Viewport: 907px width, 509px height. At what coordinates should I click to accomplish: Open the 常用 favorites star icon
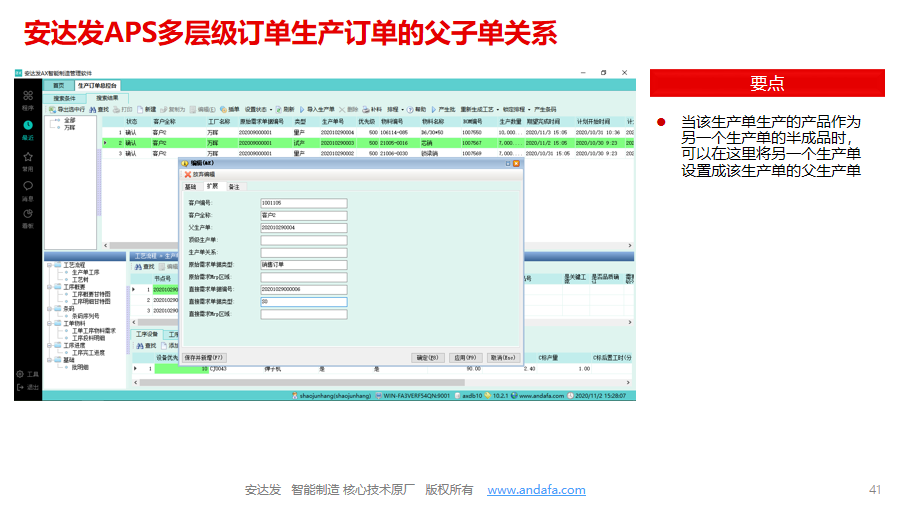pos(28,157)
